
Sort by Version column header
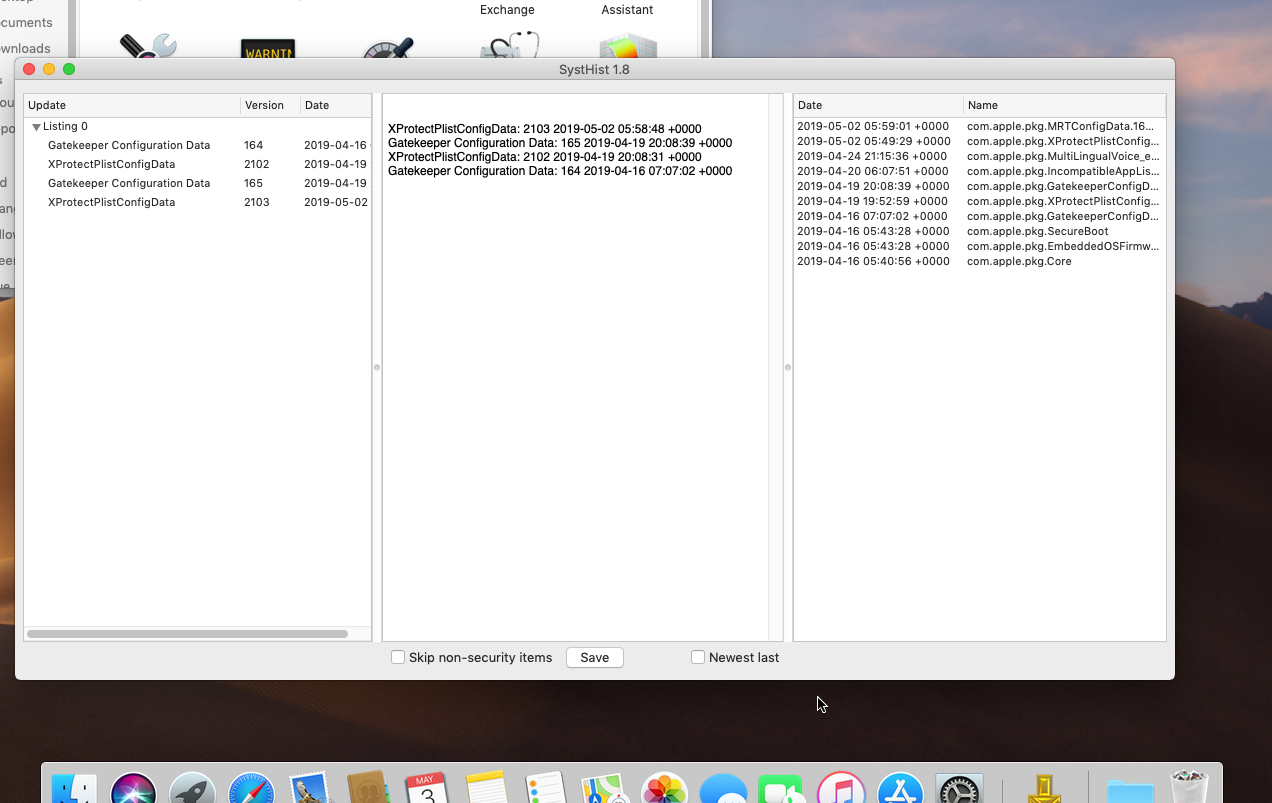pyautogui.click(x=270, y=105)
